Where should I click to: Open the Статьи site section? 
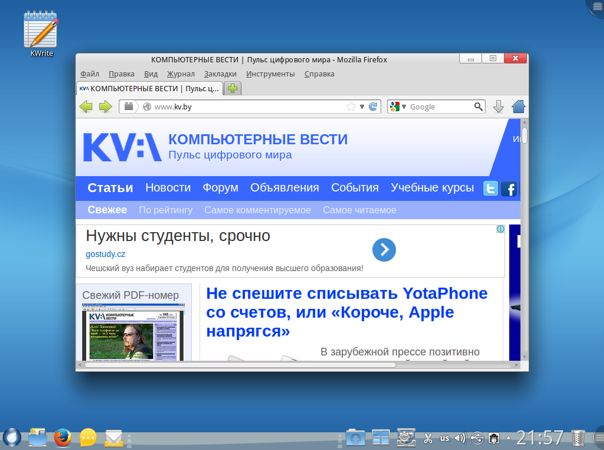tap(110, 188)
